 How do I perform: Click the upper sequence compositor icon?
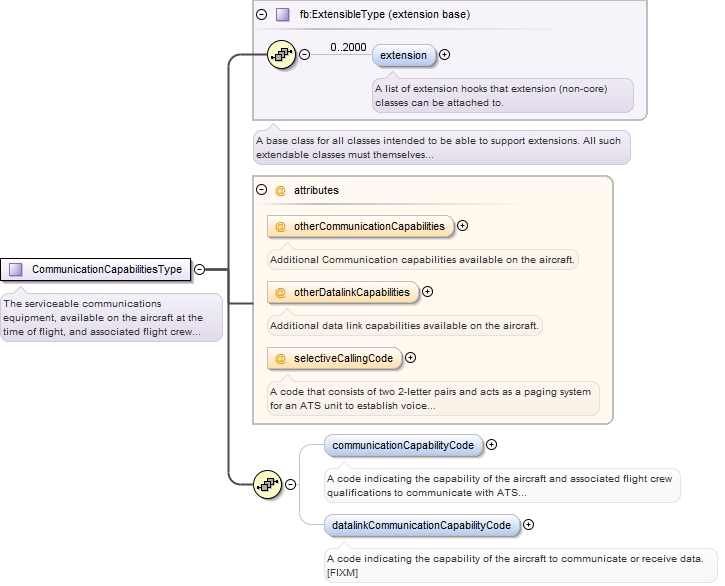click(282, 55)
